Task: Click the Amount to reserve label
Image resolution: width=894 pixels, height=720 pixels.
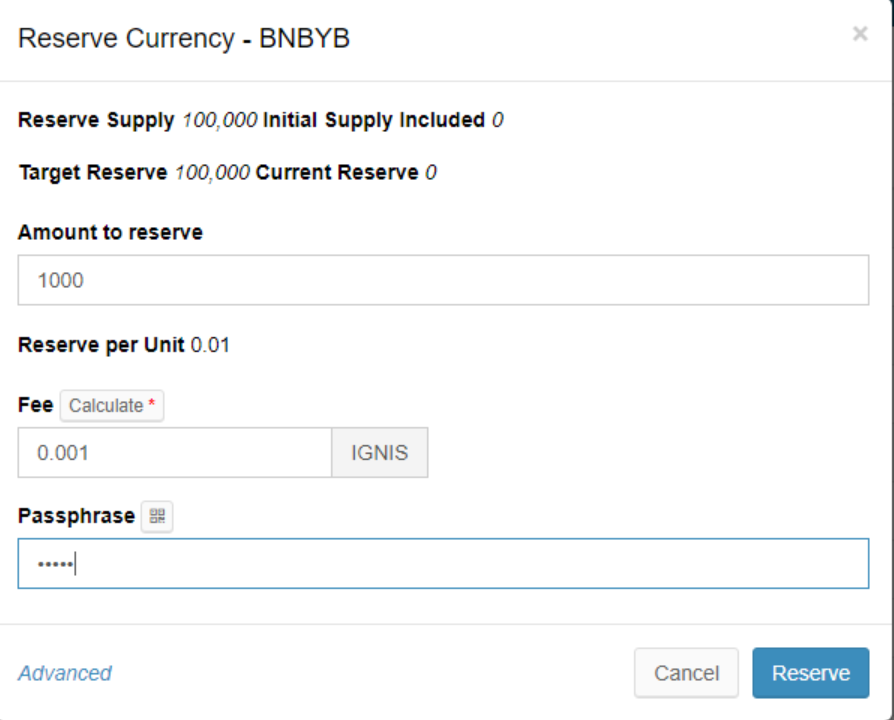Action: [x=110, y=232]
